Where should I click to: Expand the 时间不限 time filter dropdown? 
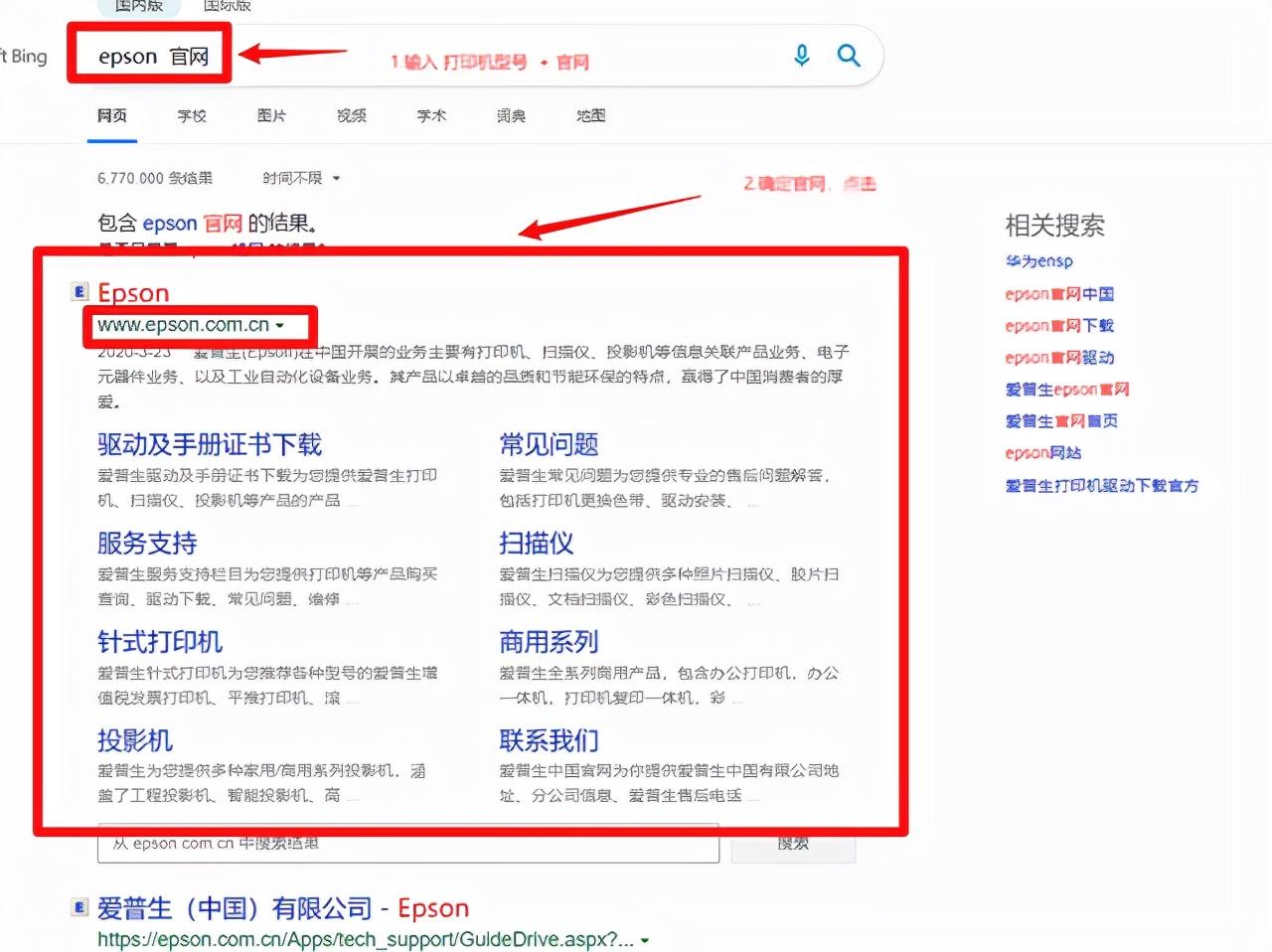tap(302, 178)
